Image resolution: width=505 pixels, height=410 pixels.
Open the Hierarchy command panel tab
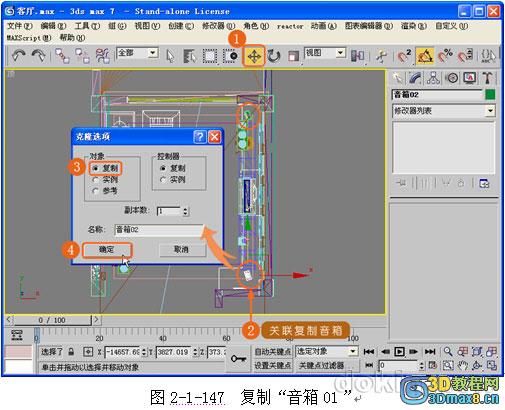point(433,78)
